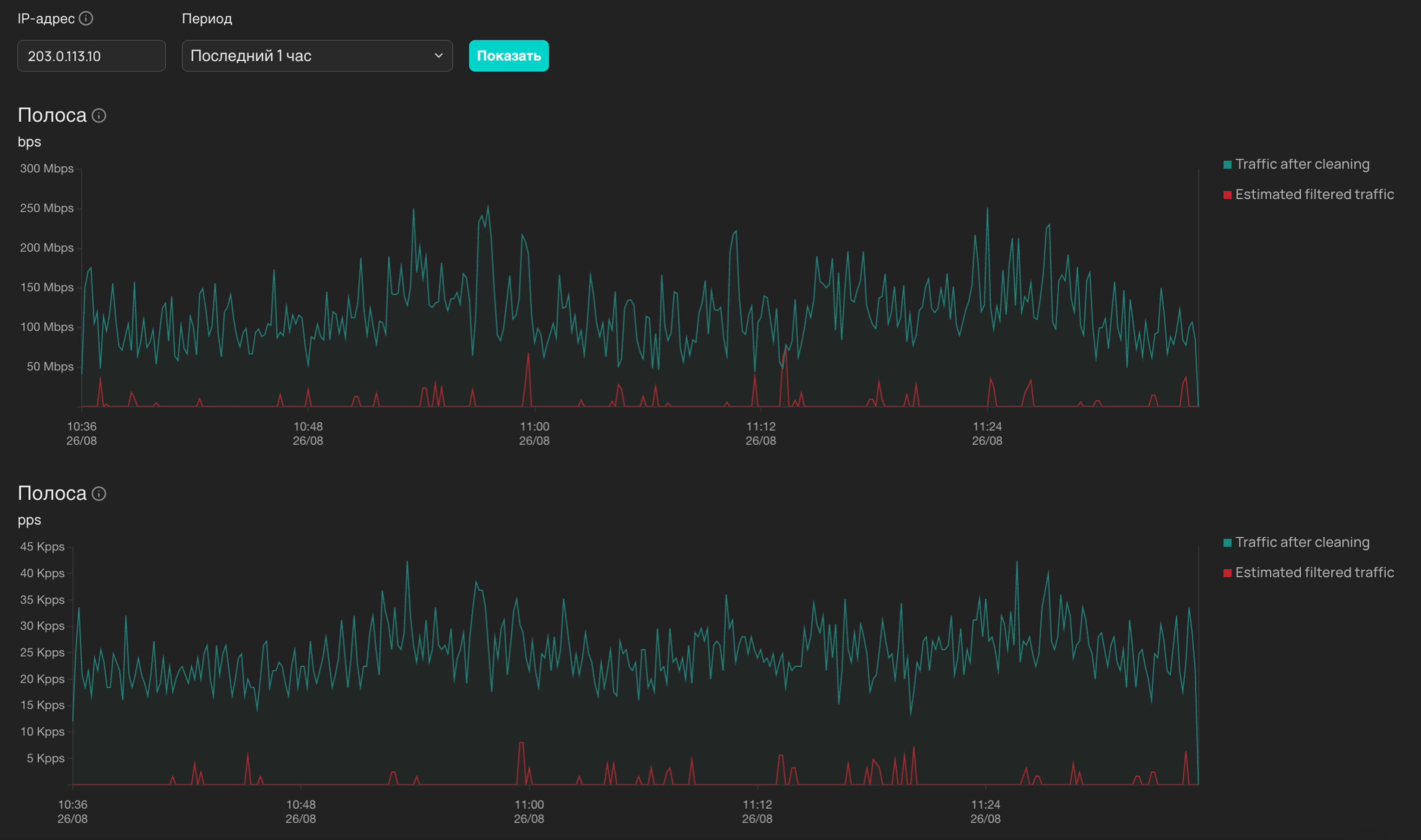This screenshot has width=1421, height=840.
Task: Click the 'bps' unit label
Action: click(29, 142)
